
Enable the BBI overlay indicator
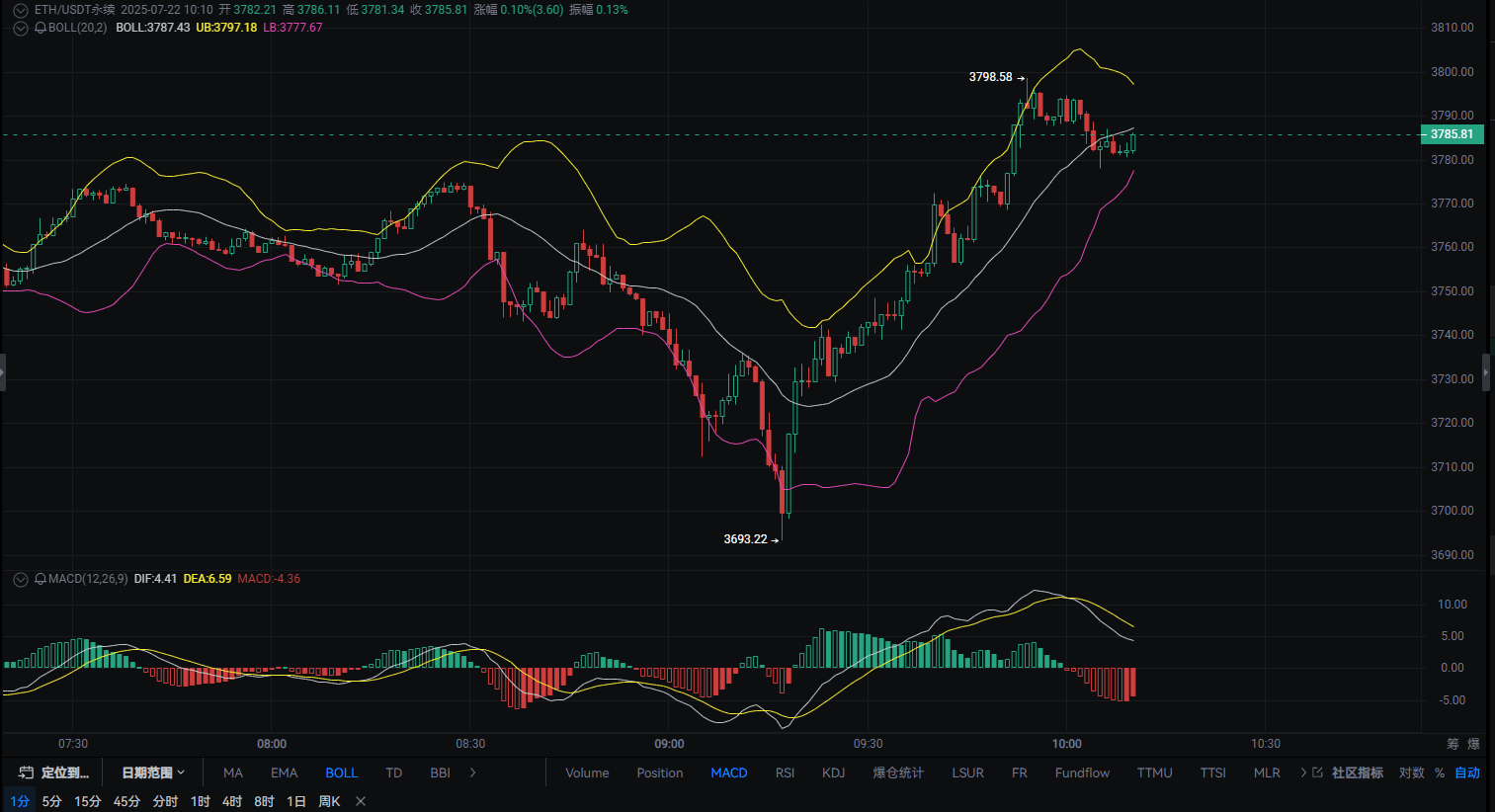point(441,772)
